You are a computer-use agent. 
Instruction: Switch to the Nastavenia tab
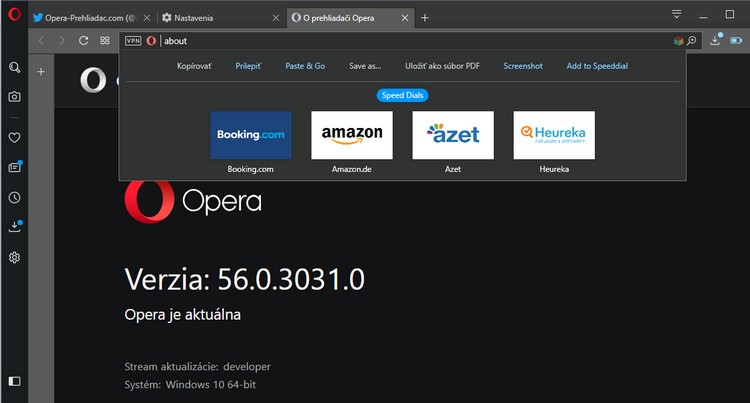coord(220,18)
